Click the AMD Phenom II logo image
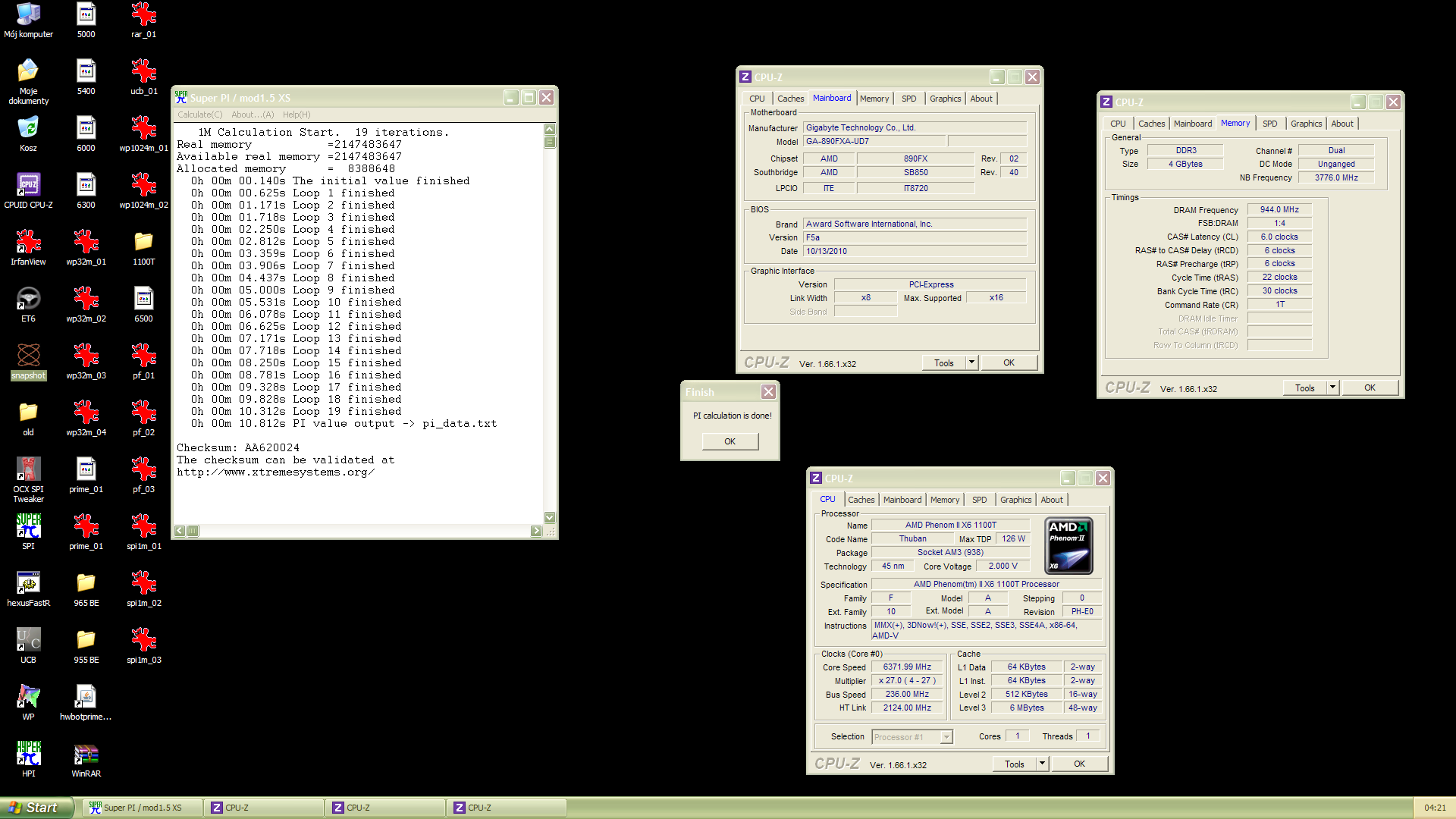 point(1068,545)
